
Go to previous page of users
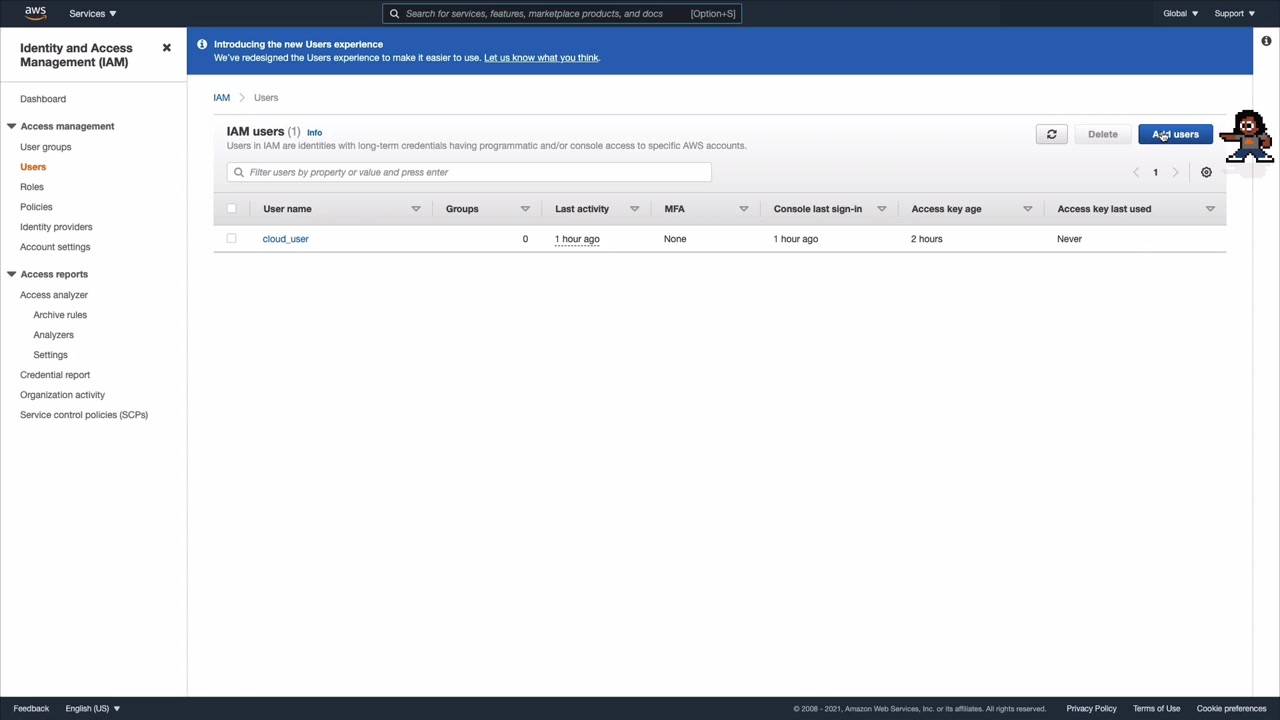(x=1136, y=172)
